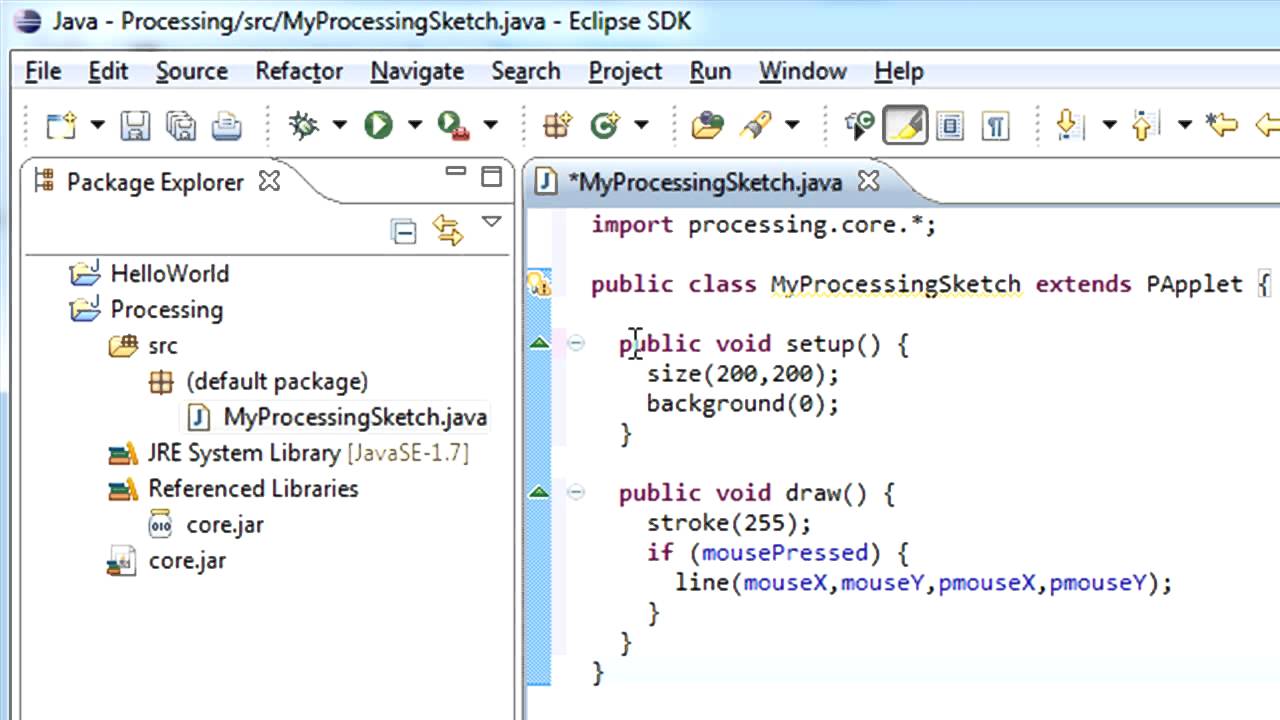
Task: Maximize the Package Explorer panel
Action: [x=491, y=177]
